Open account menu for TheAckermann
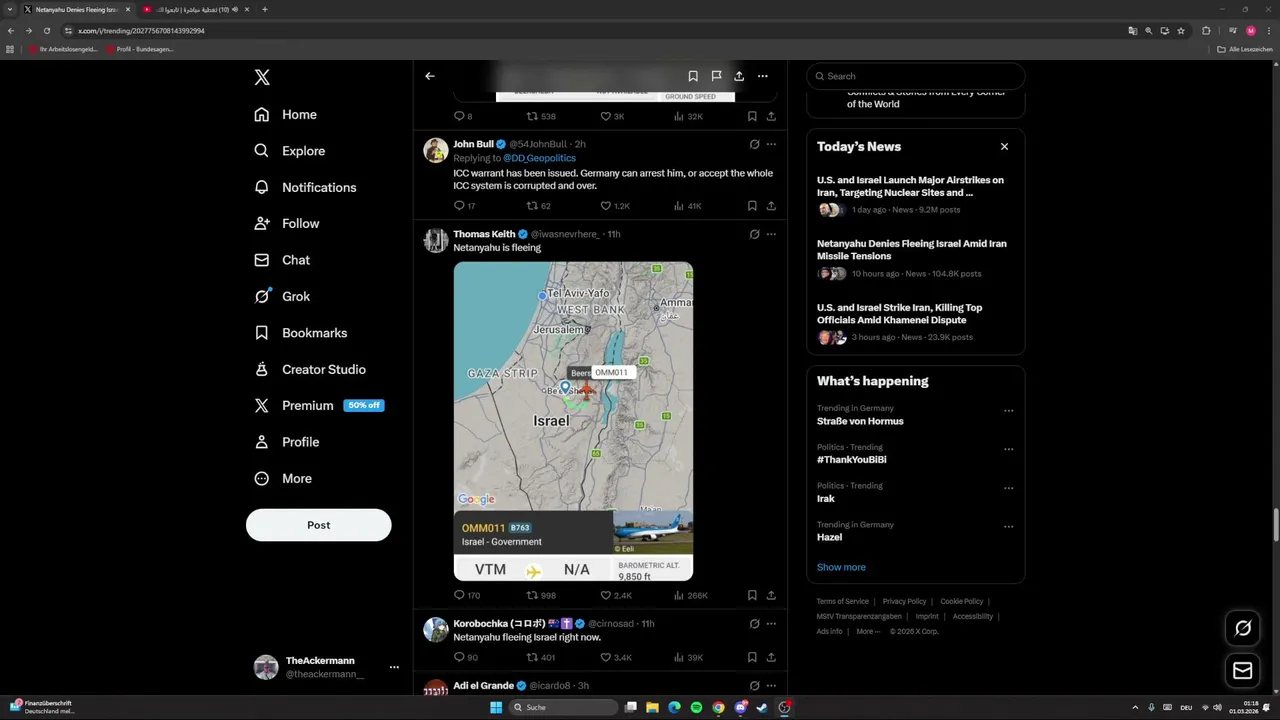1280x720 pixels. pyautogui.click(x=394, y=667)
